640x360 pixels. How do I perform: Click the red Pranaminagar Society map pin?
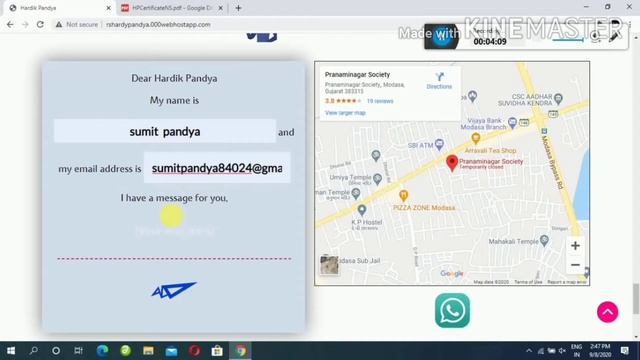click(x=451, y=163)
